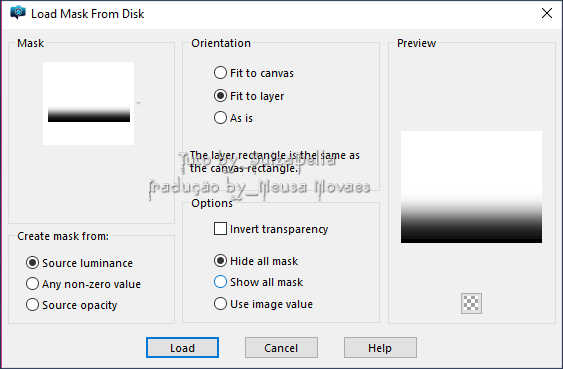Select Use image value option
563x369 pixels.
[263, 304]
